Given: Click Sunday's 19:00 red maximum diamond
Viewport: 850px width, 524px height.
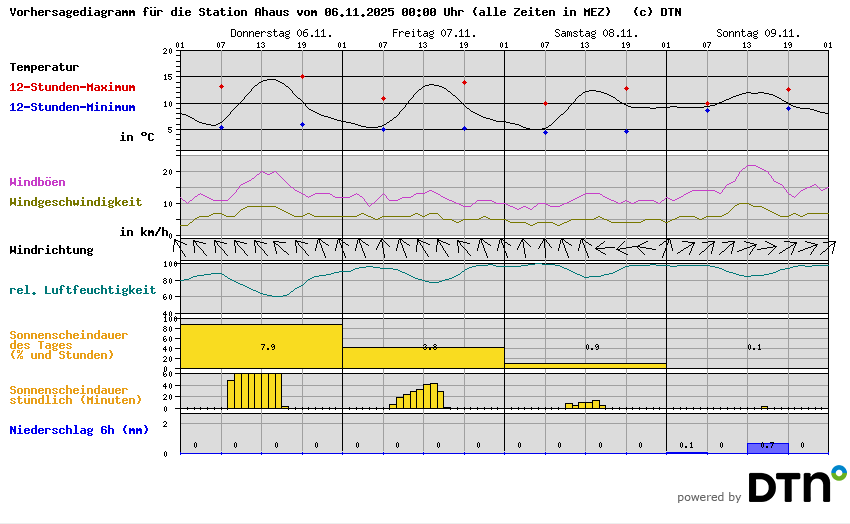Looking at the screenshot, I should pos(788,90).
